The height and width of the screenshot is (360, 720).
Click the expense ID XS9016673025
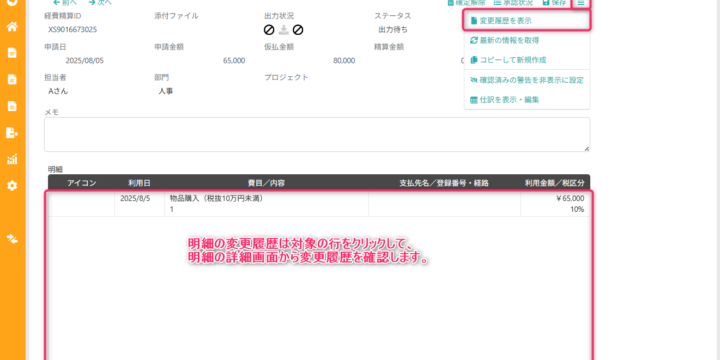click(x=73, y=30)
